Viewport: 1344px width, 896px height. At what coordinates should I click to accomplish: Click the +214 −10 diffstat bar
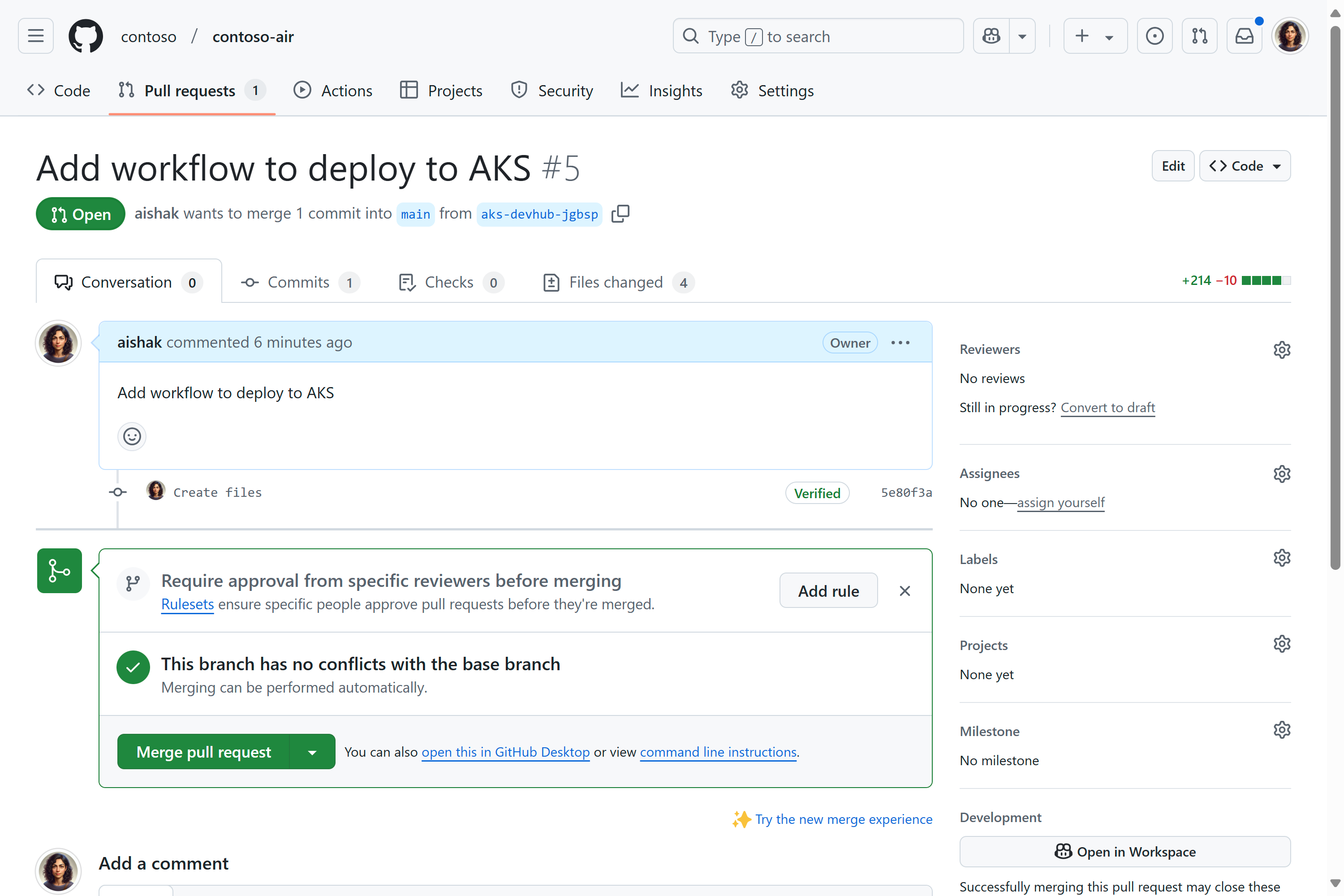1236,280
